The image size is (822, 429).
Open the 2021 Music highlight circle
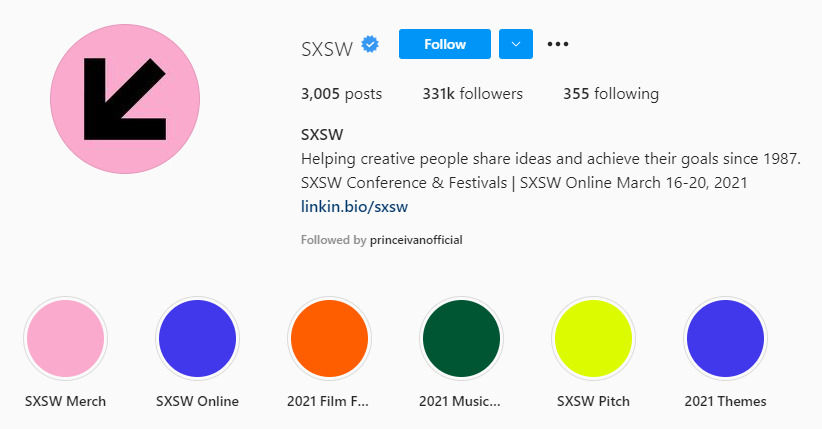point(461,338)
